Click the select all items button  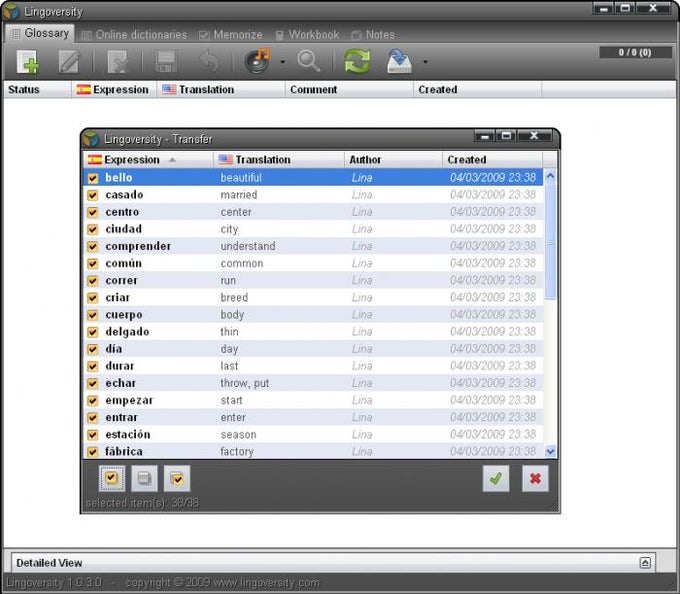112,478
